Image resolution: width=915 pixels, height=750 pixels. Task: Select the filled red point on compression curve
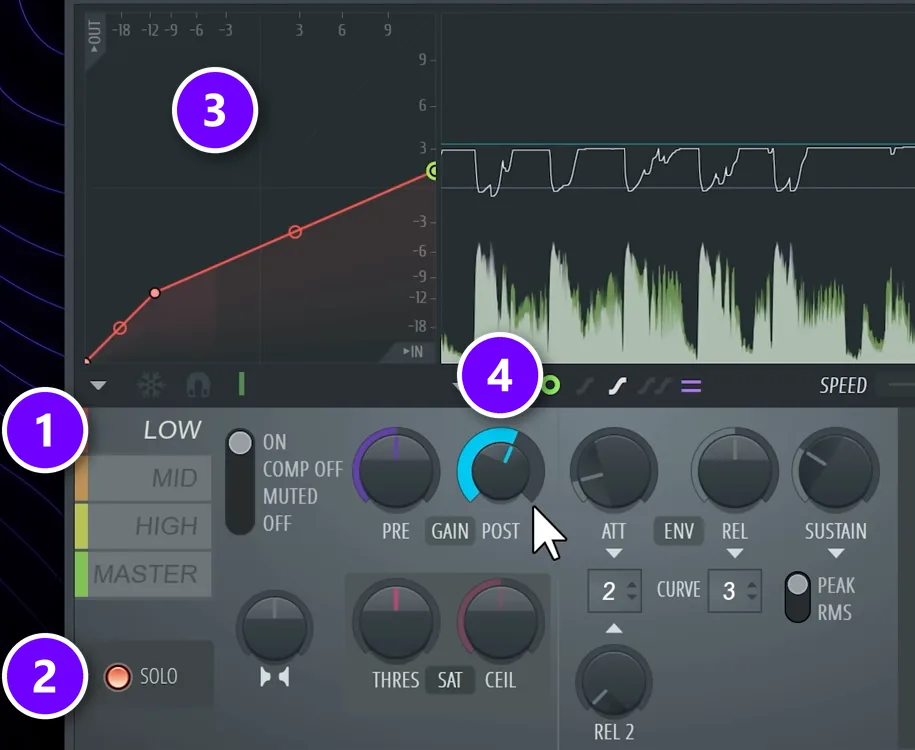(155, 293)
